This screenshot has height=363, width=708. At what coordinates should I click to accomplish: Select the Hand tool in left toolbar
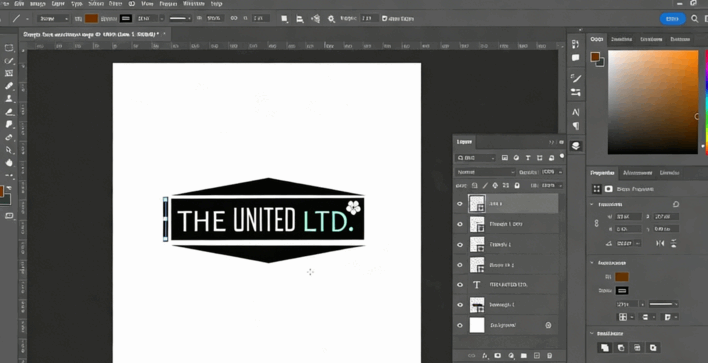[x=9, y=163]
